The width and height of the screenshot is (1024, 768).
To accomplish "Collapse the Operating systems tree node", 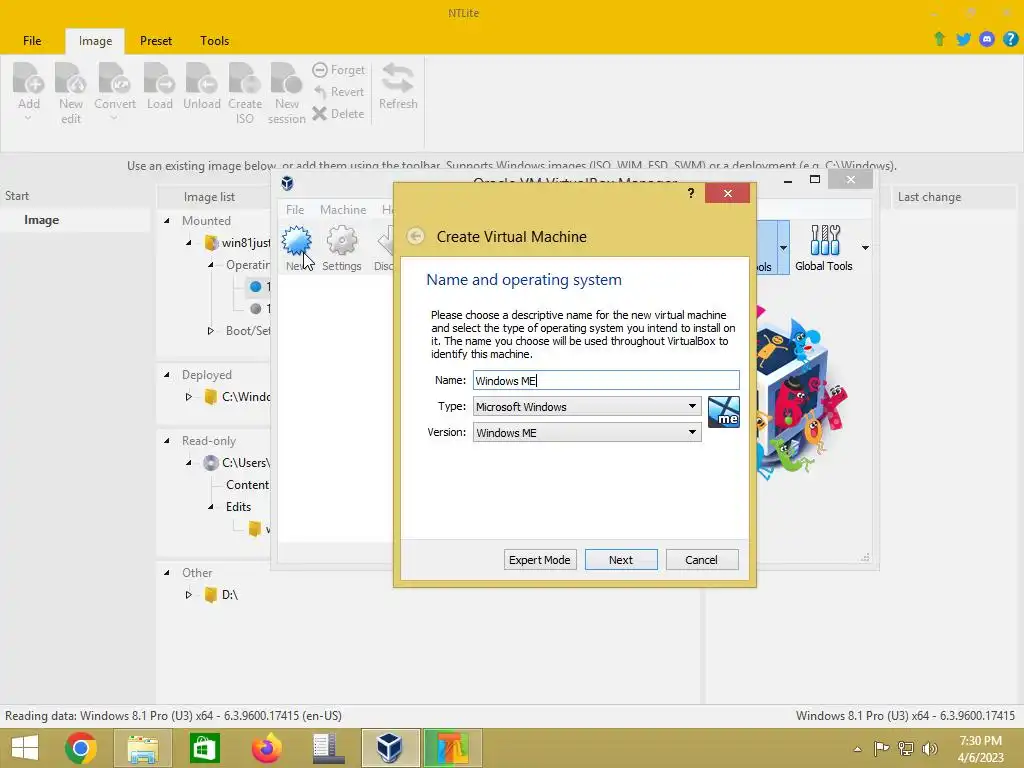I will [211, 264].
